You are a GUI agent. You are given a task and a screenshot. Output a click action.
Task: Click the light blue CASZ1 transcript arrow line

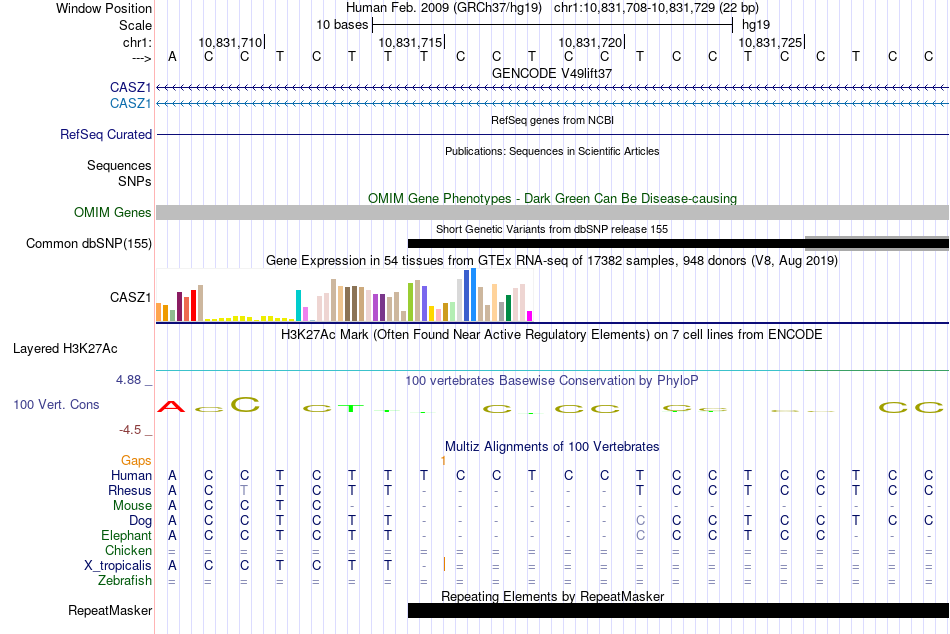pyautogui.click(x=552, y=104)
